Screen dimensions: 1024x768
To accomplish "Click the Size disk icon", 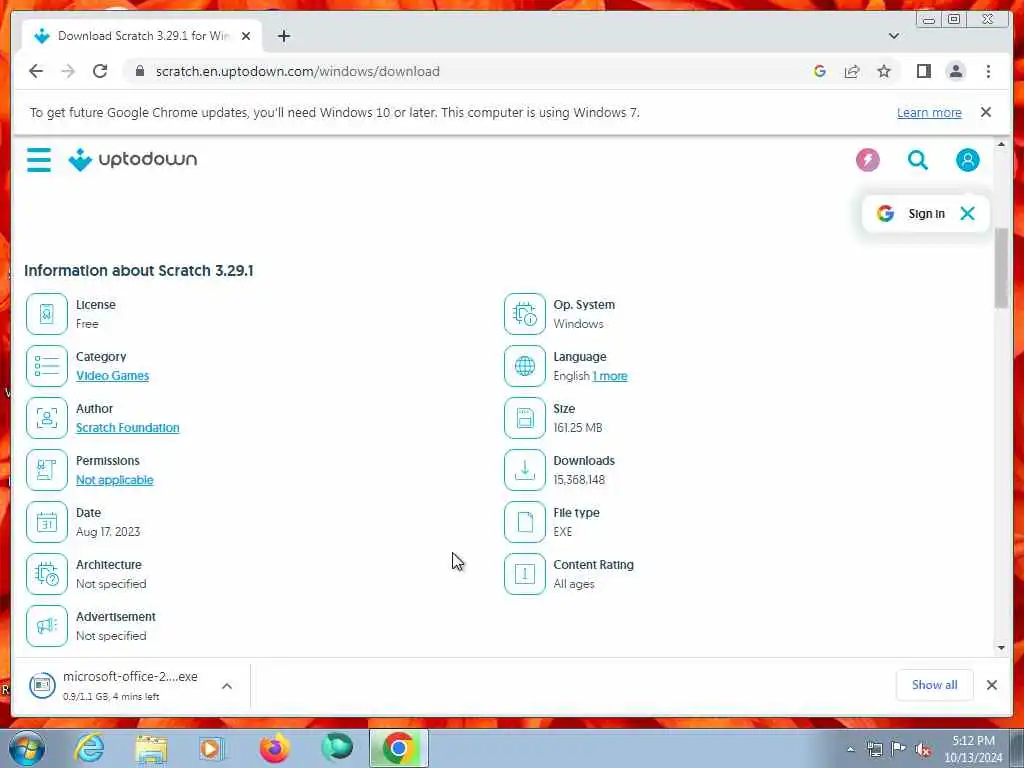I will [524, 418].
